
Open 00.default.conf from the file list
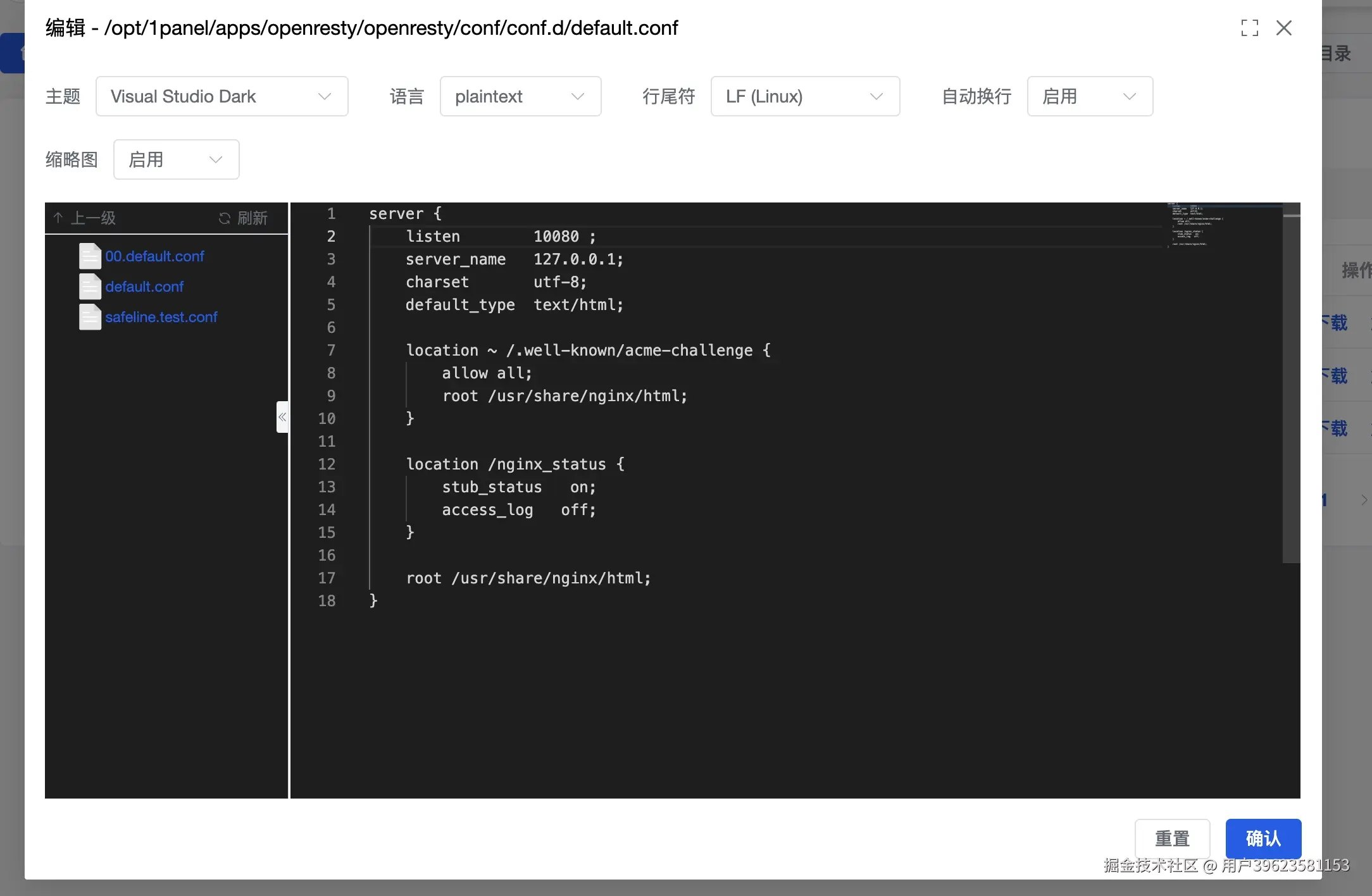point(155,256)
